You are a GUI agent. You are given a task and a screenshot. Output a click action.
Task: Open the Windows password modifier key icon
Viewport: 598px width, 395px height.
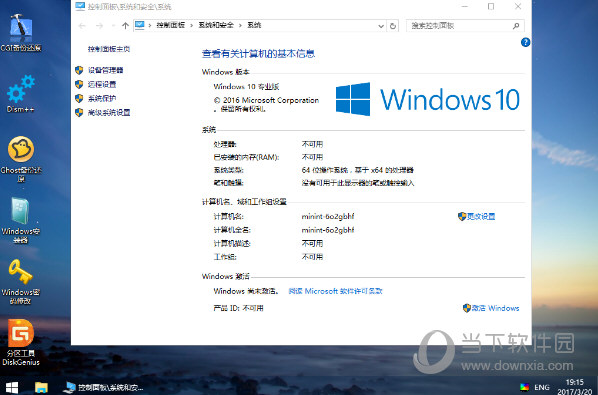point(21,282)
